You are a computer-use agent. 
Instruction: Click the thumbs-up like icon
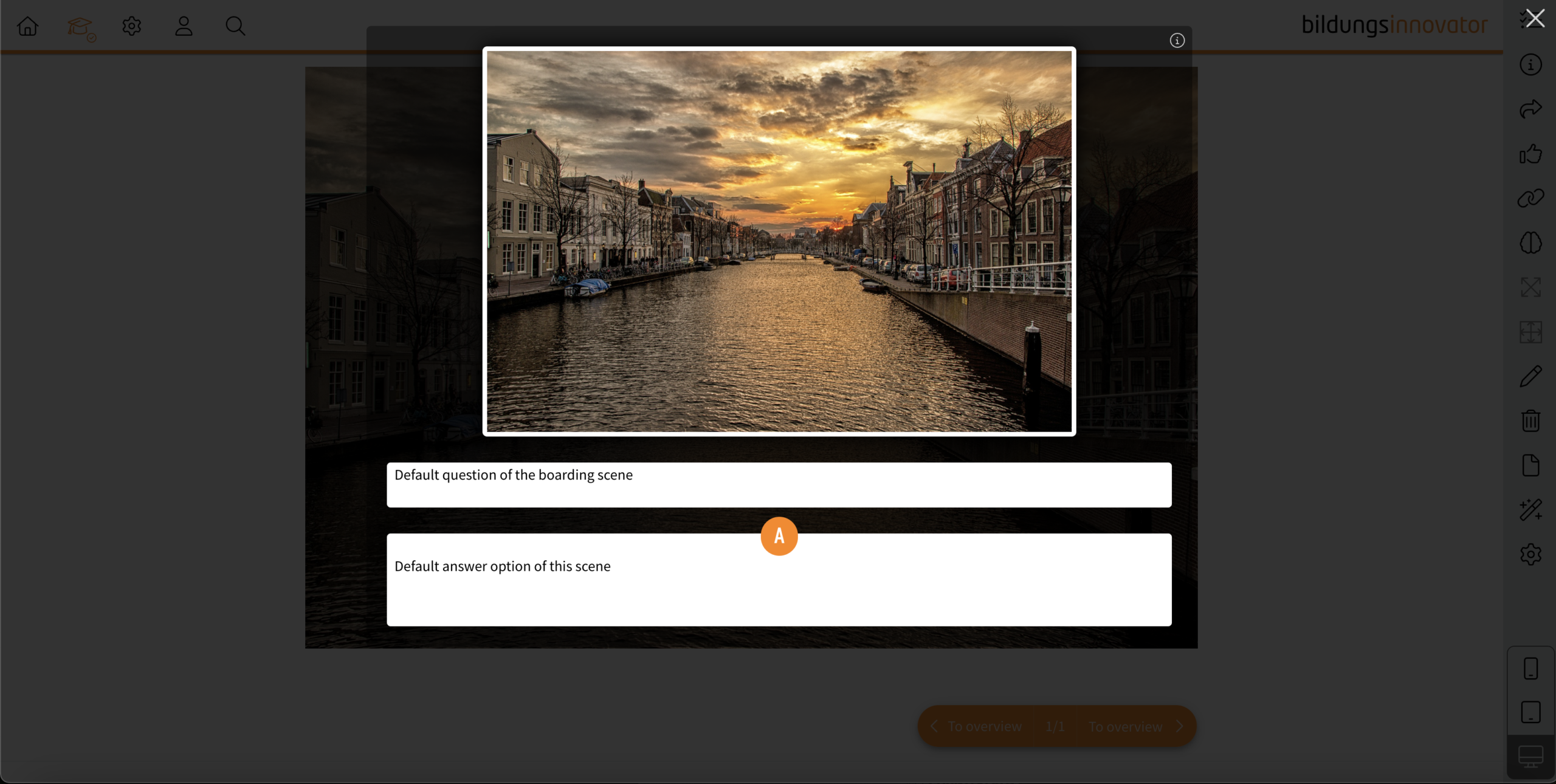(x=1530, y=154)
